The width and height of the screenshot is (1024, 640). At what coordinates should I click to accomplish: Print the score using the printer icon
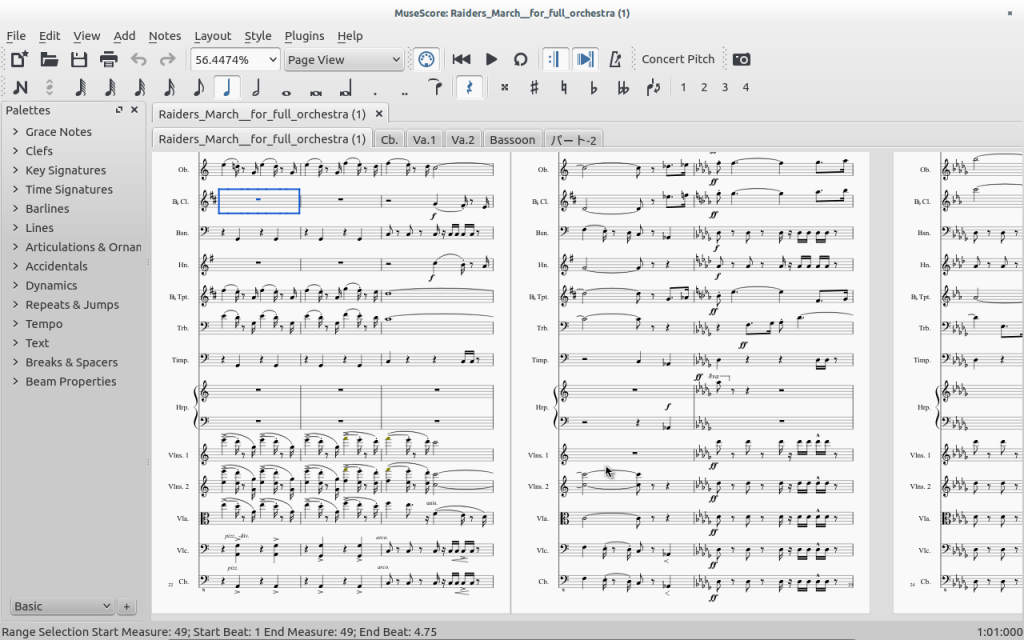108,59
